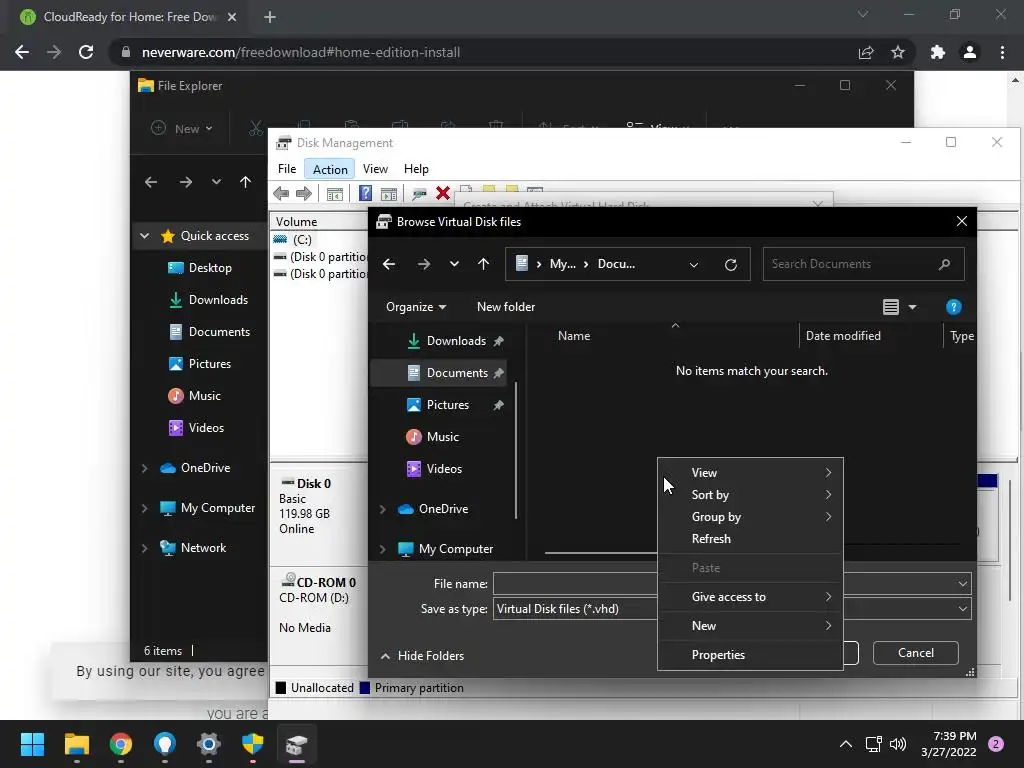Open the Windows Start button on taskbar
The height and width of the screenshot is (768, 1024).
click(32, 744)
